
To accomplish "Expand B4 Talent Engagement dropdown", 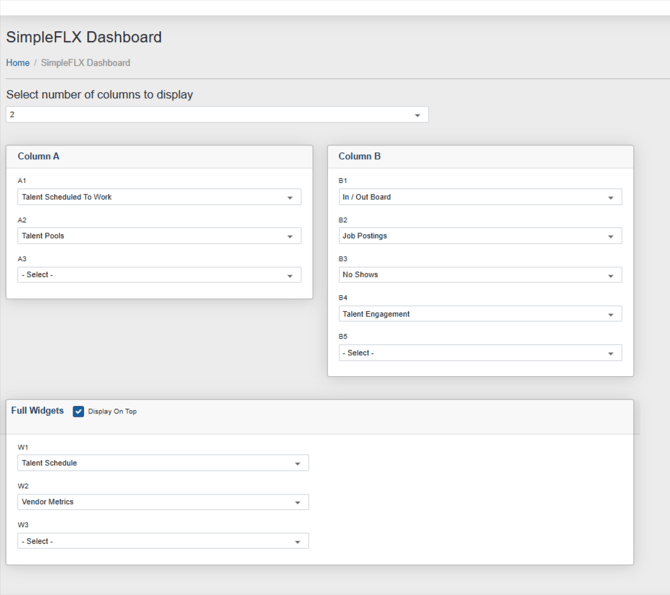I will coord(480,314).
